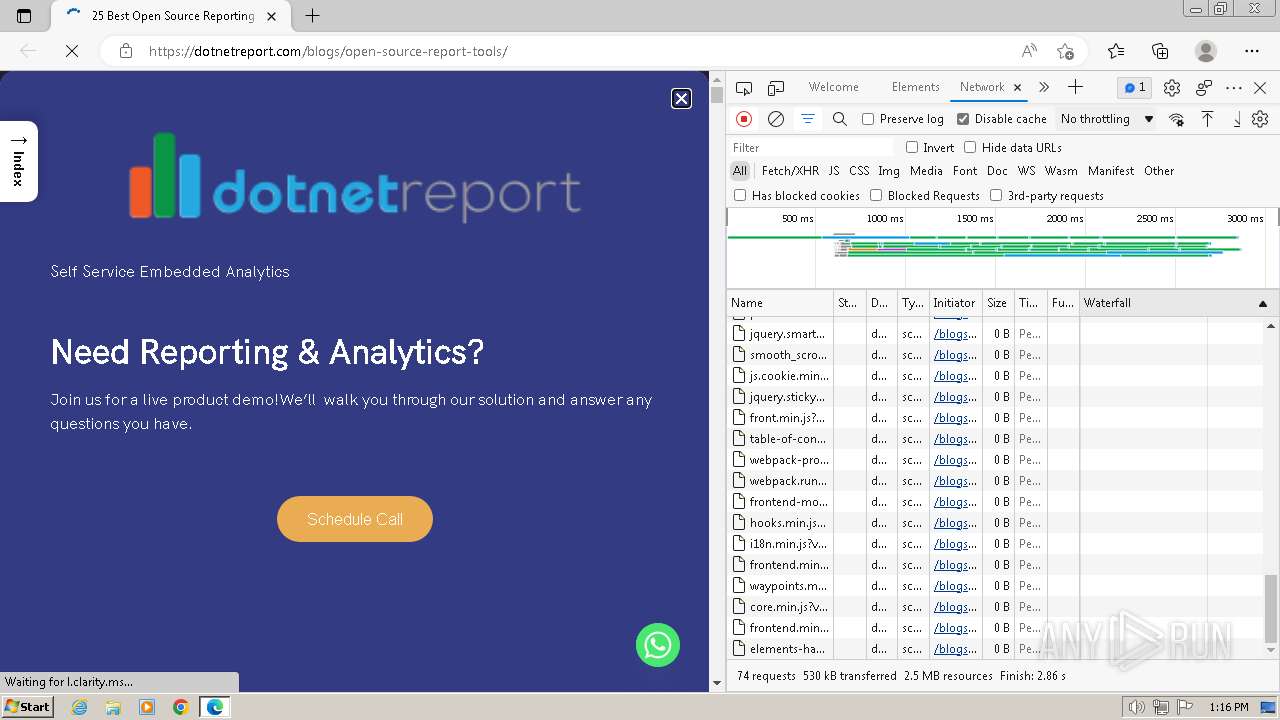Filter requests by Font
Image resolution: width=1280 pixels, height=720 pixels.
965,171
